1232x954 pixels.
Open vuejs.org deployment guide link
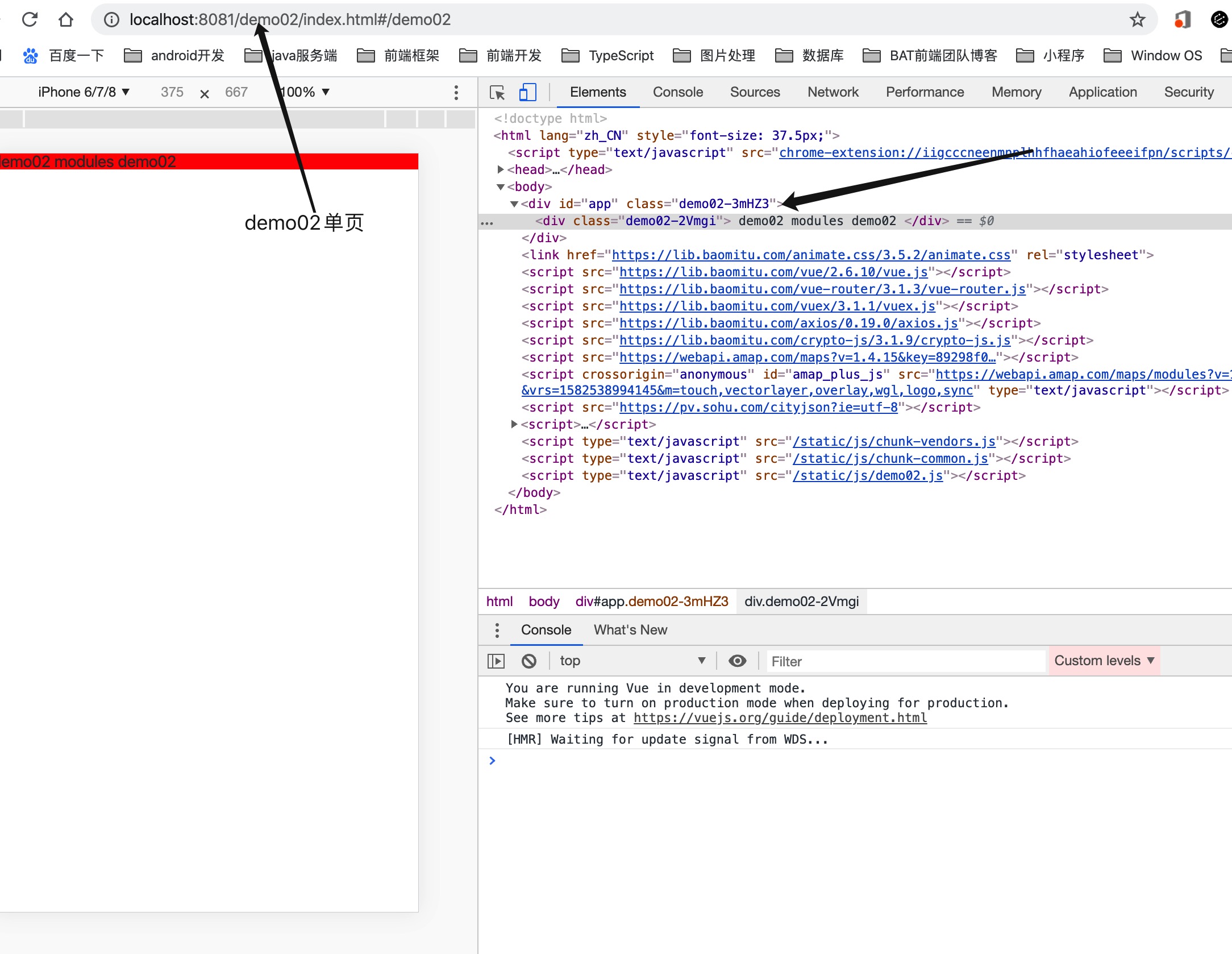click(x=780, y=718)
